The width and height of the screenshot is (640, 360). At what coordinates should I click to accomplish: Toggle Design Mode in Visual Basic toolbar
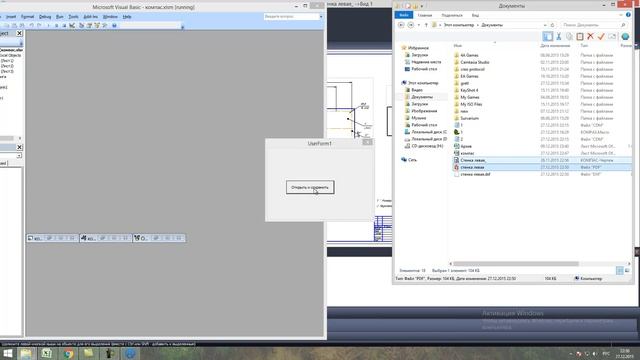pos(72,25)
